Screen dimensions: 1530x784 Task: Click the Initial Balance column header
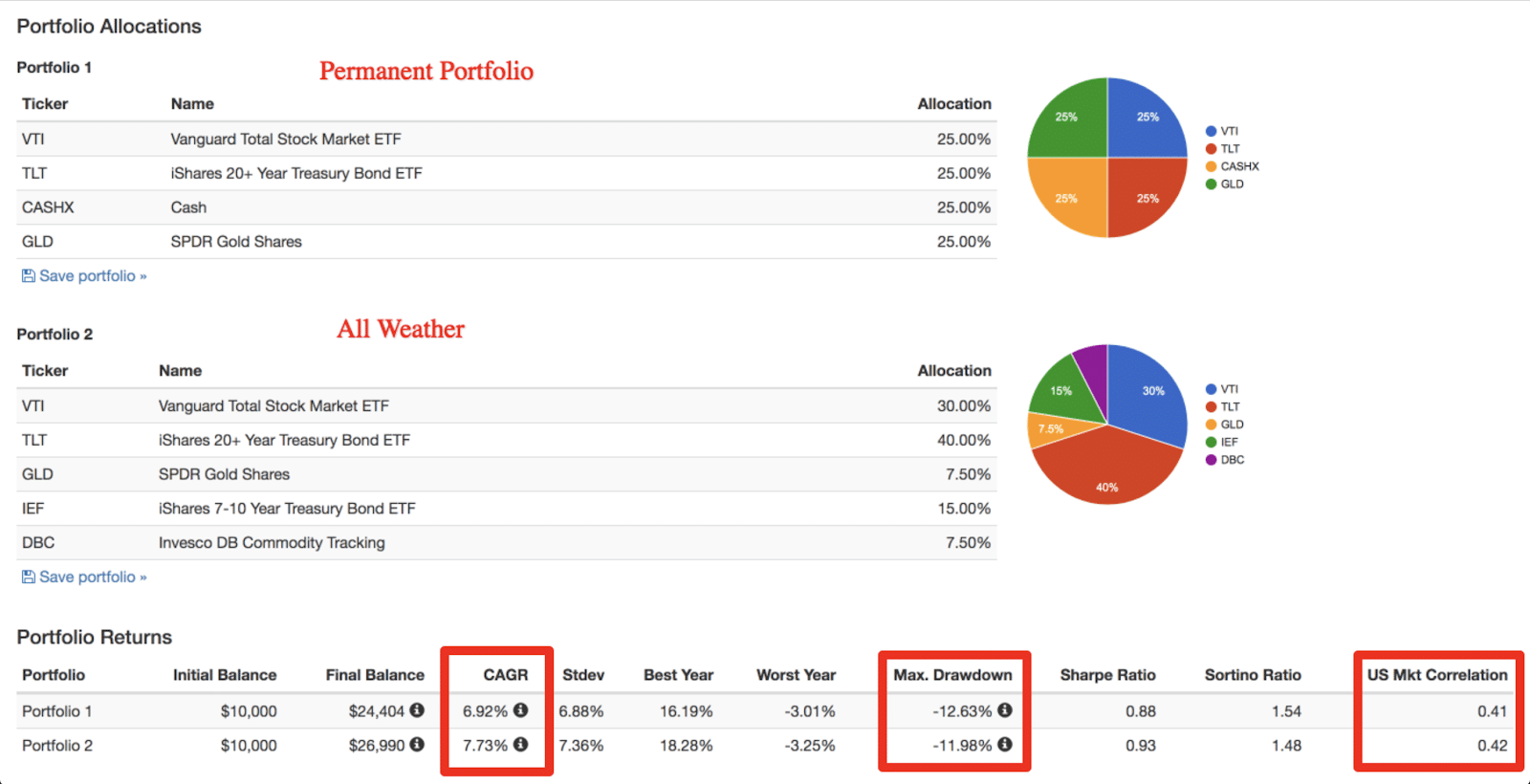(225, 675)
